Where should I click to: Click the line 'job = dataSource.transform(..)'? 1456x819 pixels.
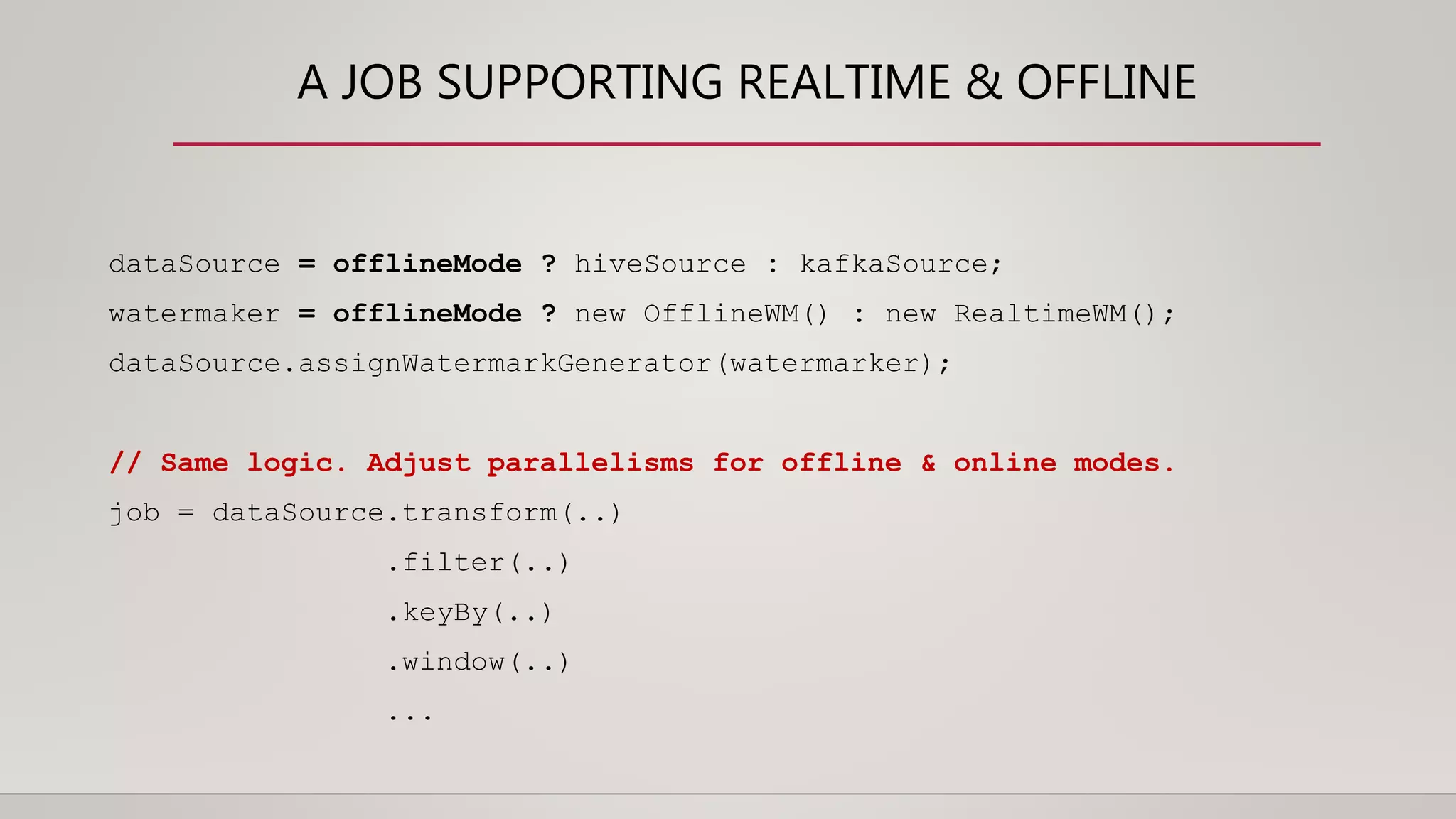click(x=365, y=513)
